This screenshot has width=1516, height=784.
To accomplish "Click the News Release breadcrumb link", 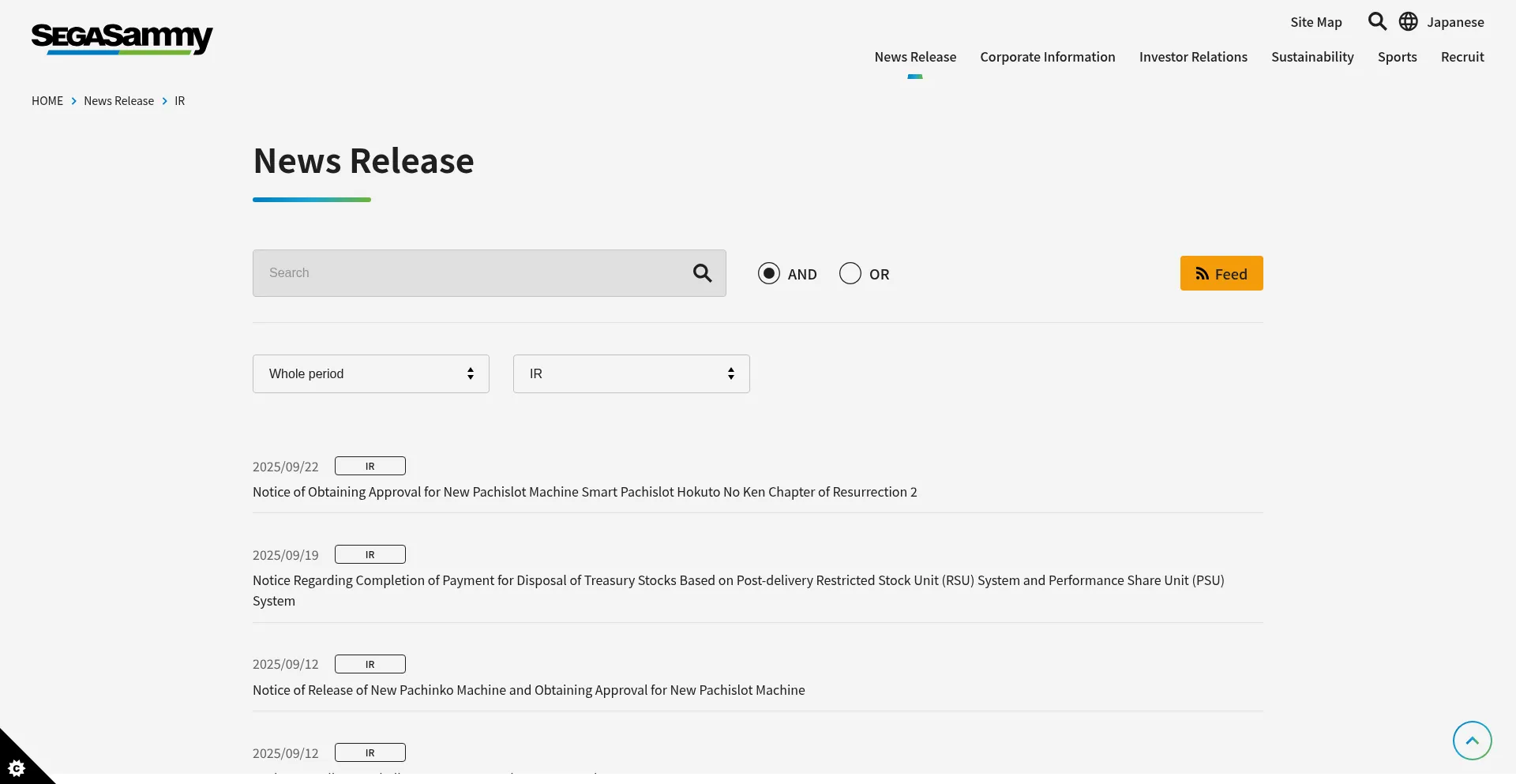I will tap(118, 101).
